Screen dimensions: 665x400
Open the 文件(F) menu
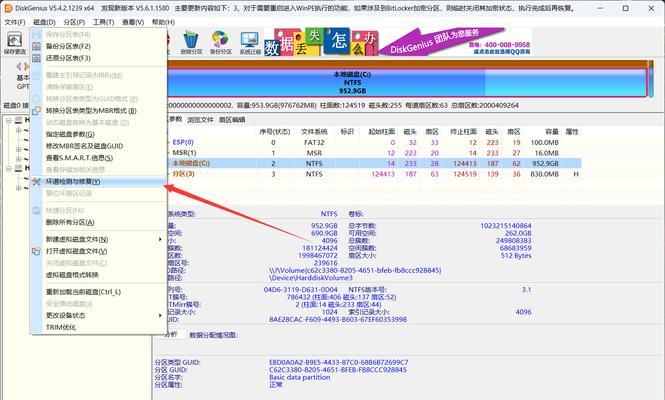(15, 22)
